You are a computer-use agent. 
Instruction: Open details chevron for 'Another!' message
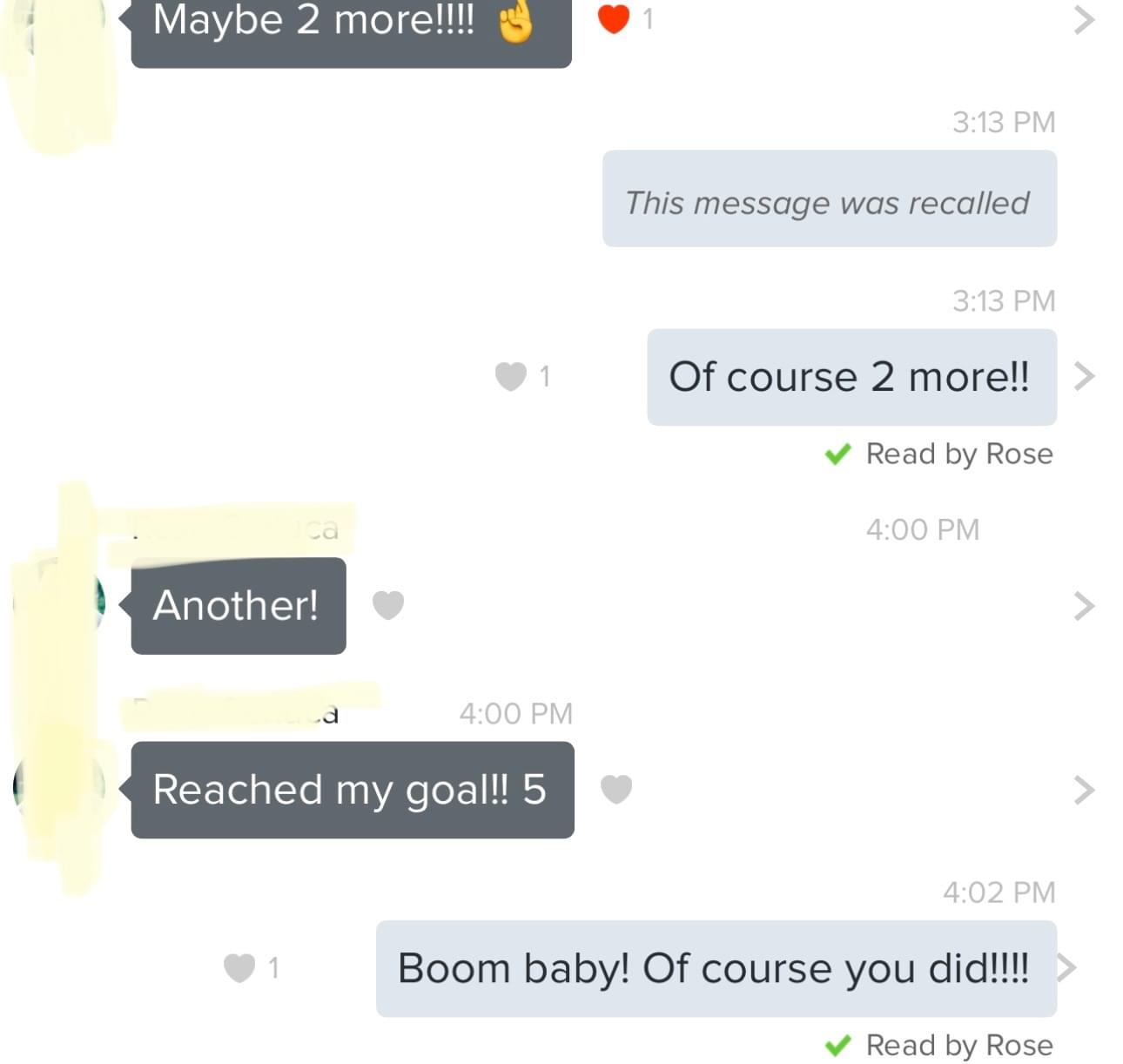coord(1084,605)
